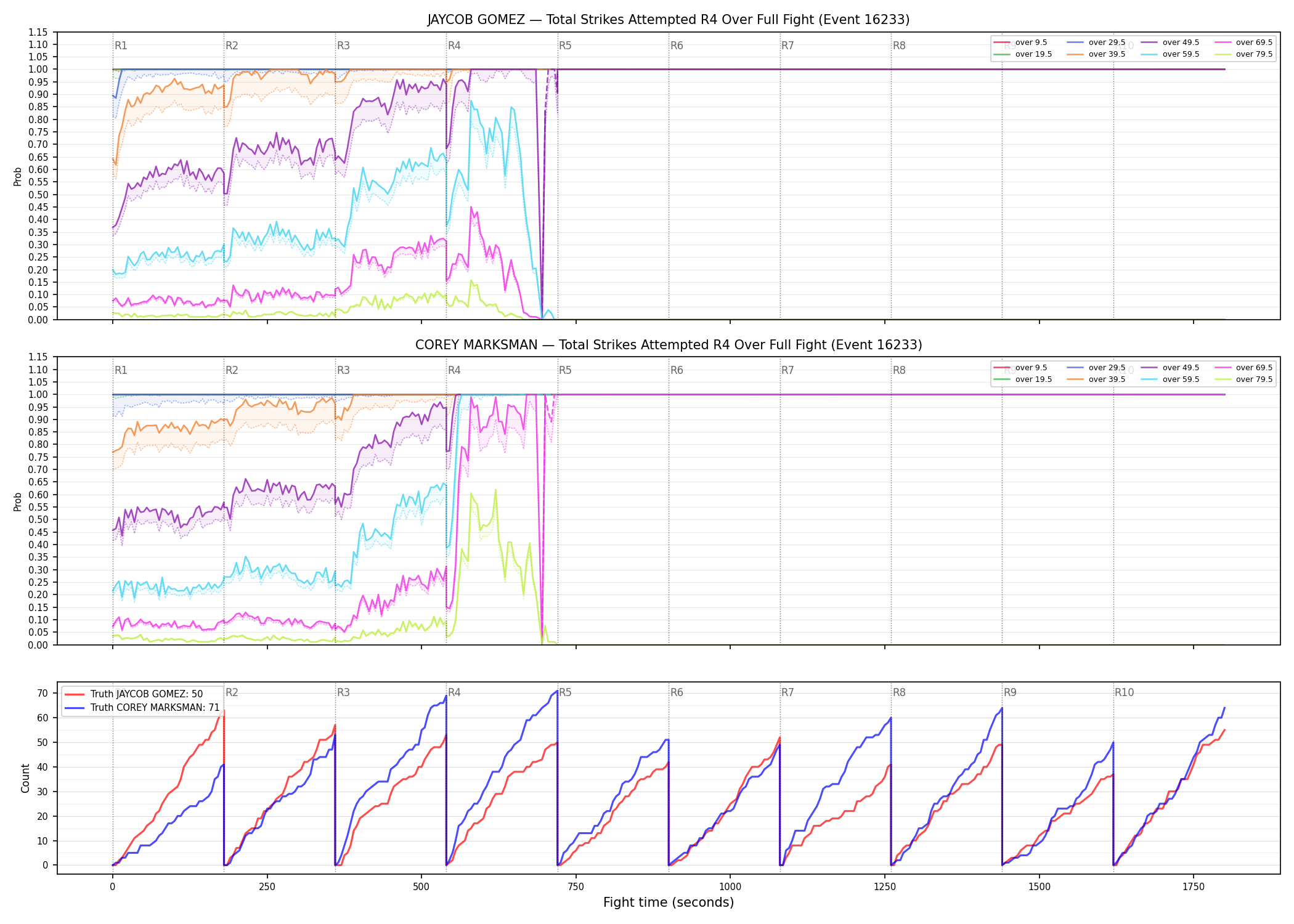Viewport: 1294px width, 924px height.
Task: Click R2 round marker in Count chart
Action: coord(232,692)
